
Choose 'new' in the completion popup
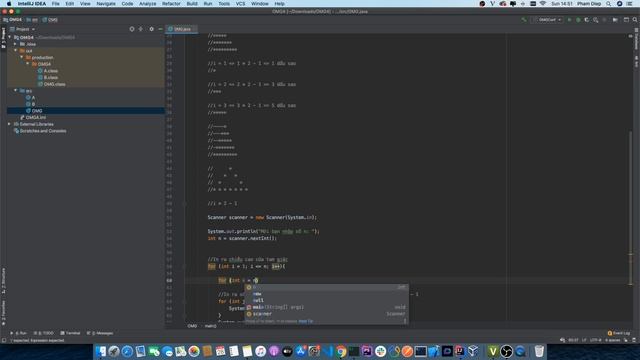[326, 294]
